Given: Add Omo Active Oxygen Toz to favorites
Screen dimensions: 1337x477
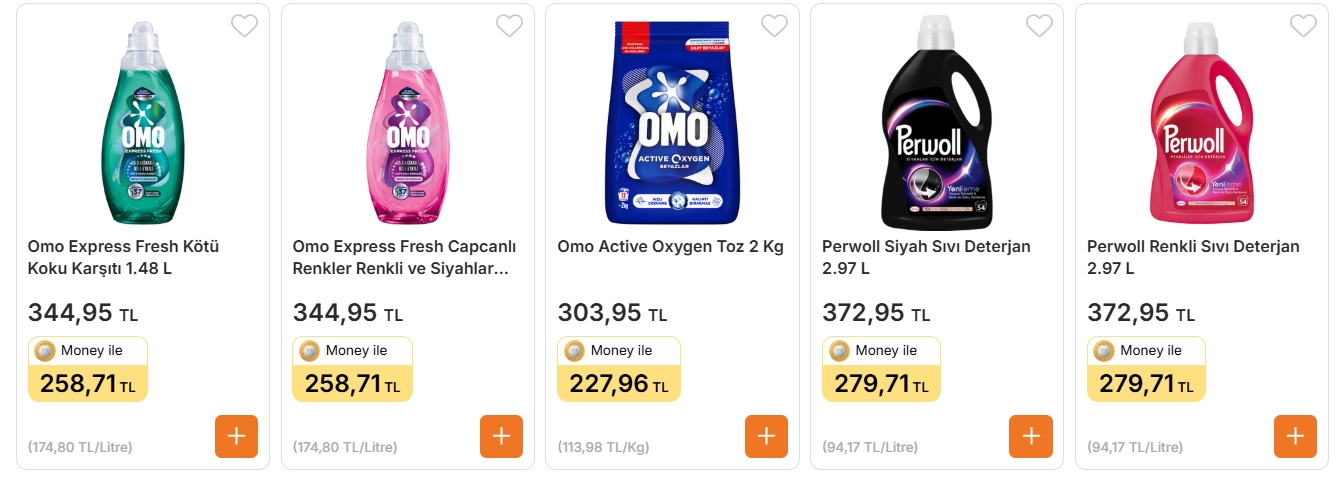Looking at the screenshot, I should (774, 26).
